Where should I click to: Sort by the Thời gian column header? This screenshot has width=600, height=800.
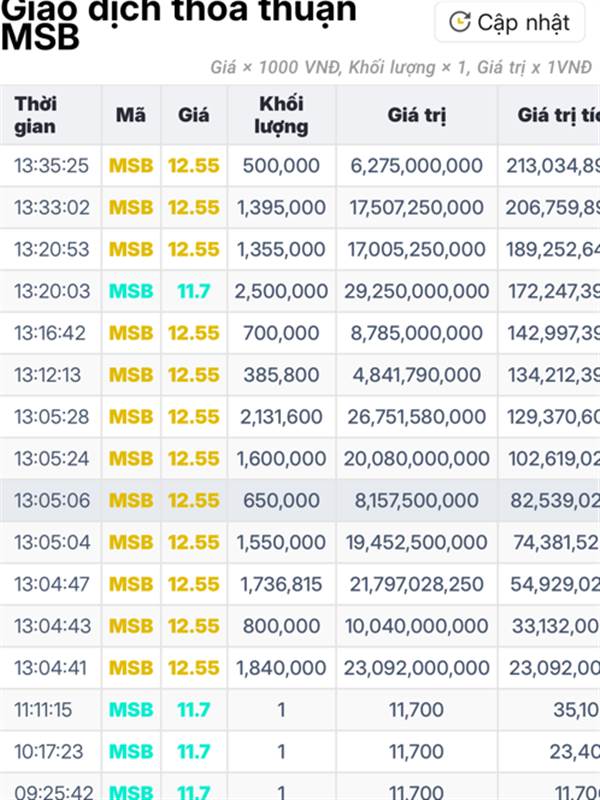pos(36,115)
